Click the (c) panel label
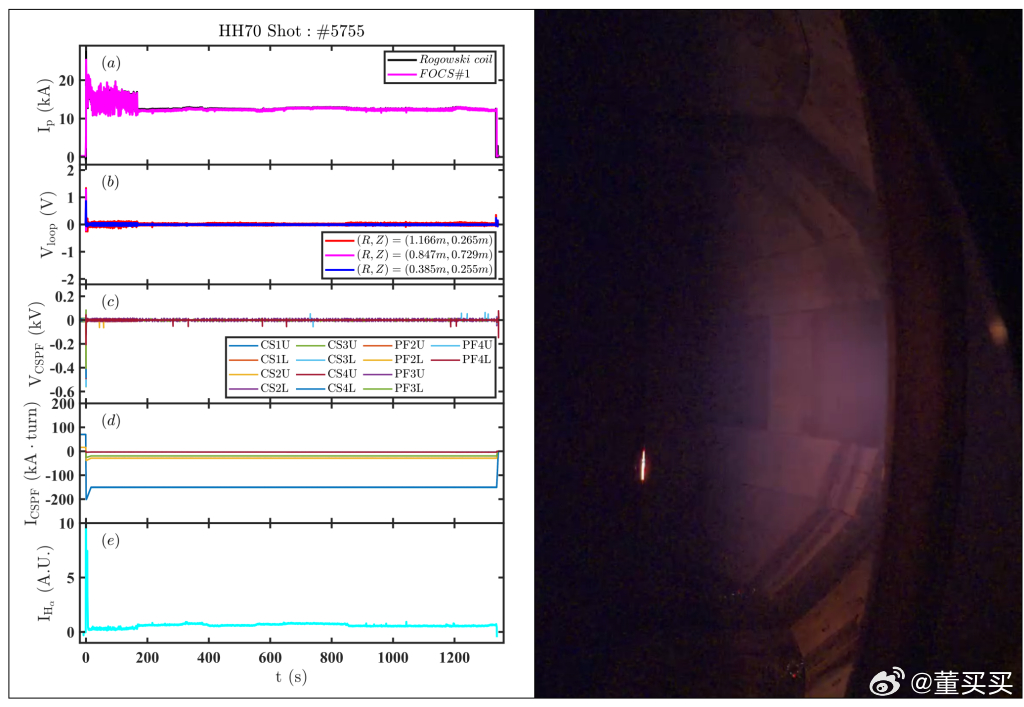The image size is (1024, 707). (110, 302)
